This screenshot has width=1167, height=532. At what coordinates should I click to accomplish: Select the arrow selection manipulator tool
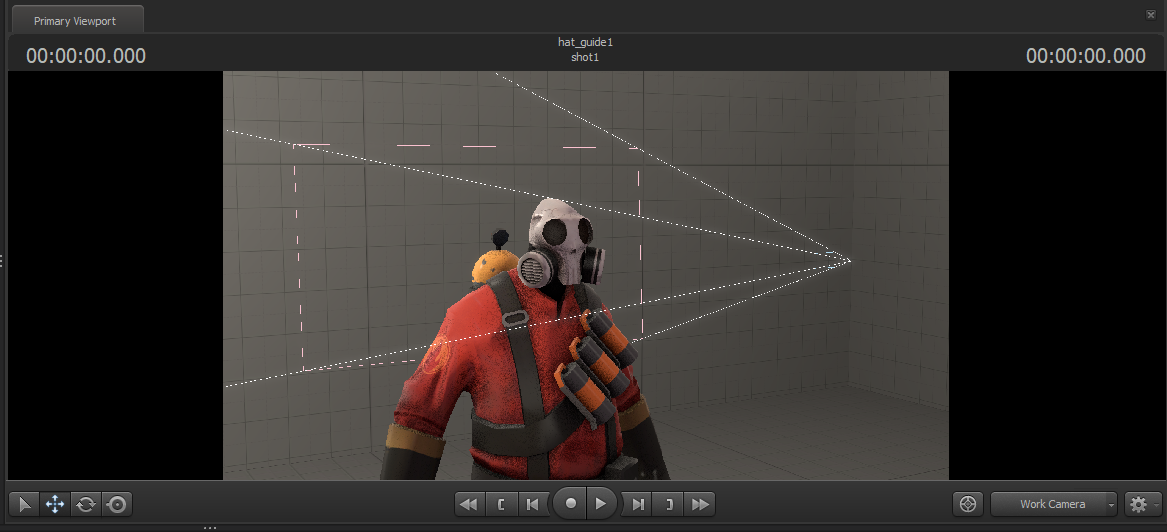(x=25, y=504)
